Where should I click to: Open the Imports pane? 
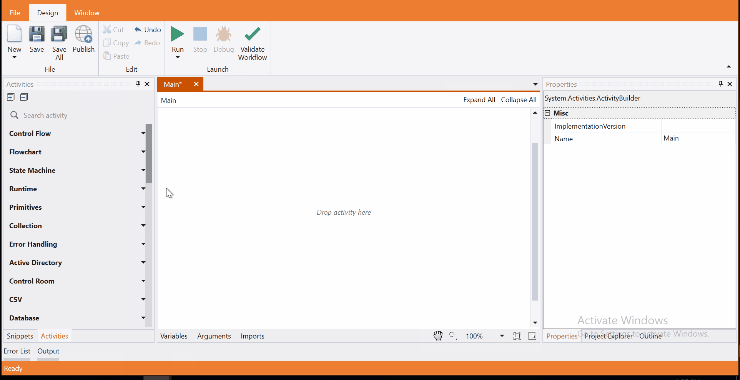click(252, 336)
